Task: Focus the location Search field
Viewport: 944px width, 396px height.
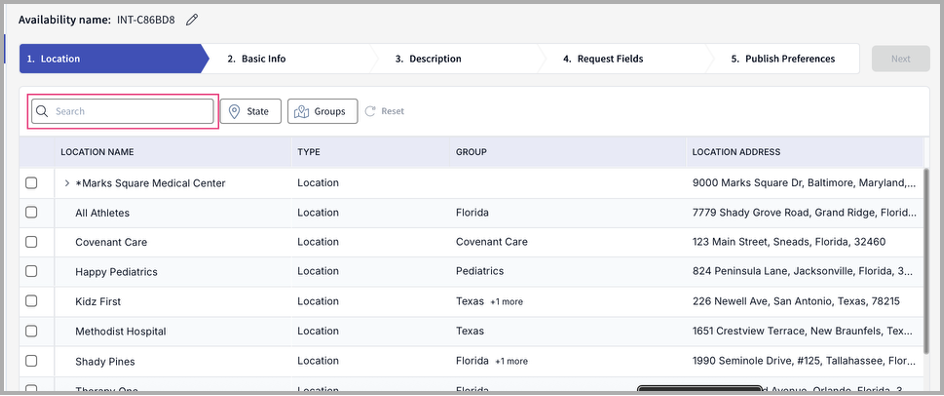Action: point(122,111)
